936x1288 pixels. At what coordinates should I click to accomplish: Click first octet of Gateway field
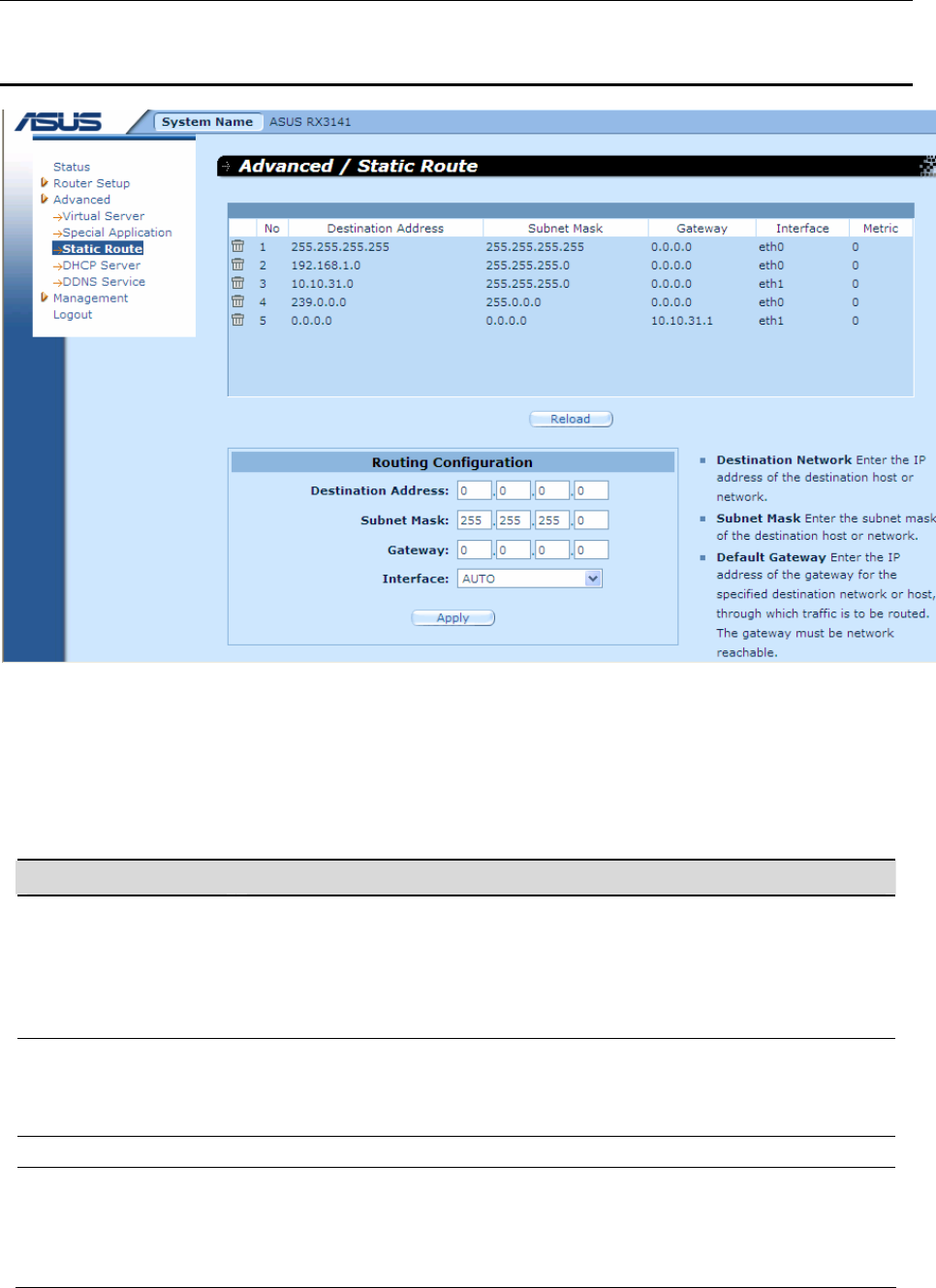(475, 550)
